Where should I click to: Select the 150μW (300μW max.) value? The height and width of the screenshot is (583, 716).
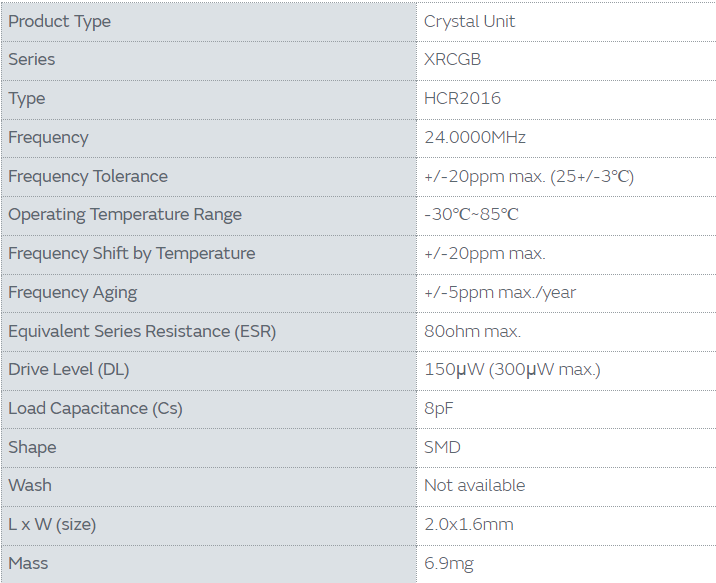click(512, 369)
